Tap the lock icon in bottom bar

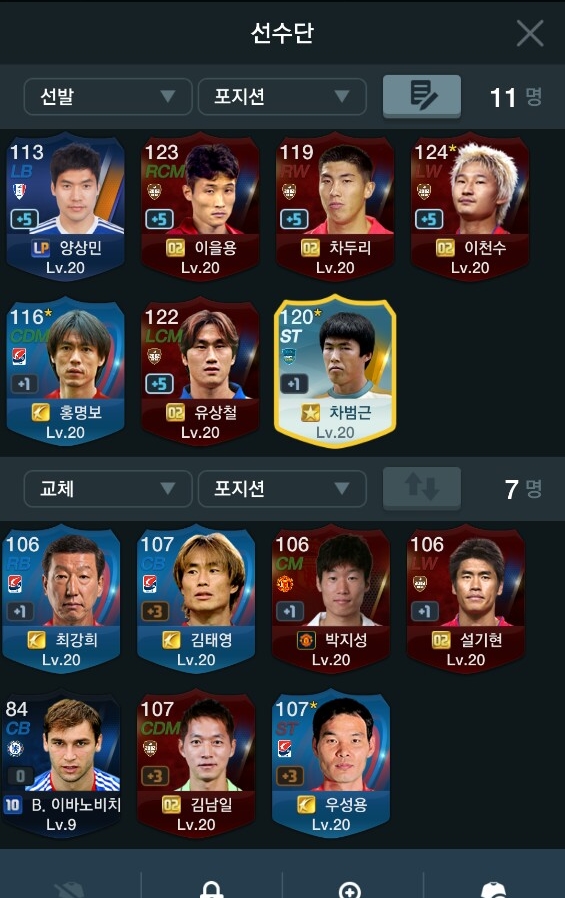point(211,891)
